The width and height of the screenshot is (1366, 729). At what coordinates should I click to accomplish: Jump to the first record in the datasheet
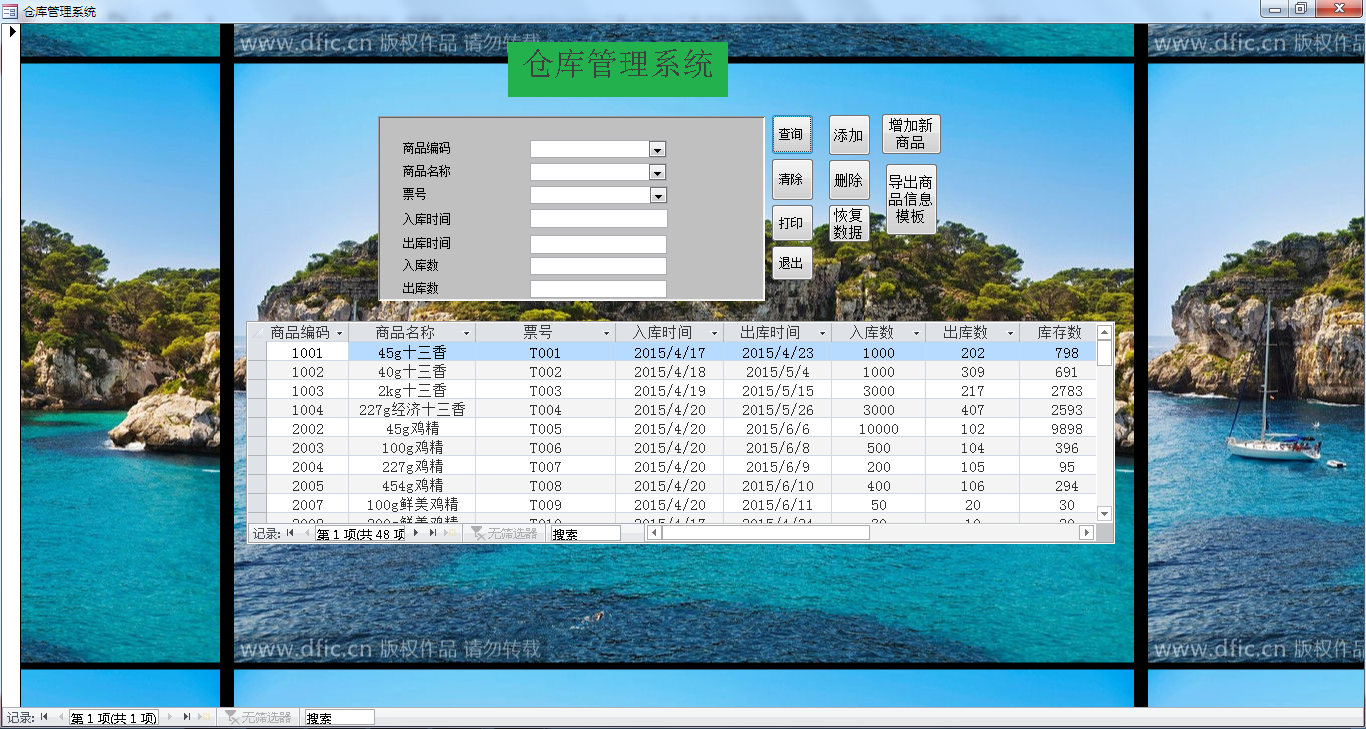pyautogui.click(x=290, y=533)
